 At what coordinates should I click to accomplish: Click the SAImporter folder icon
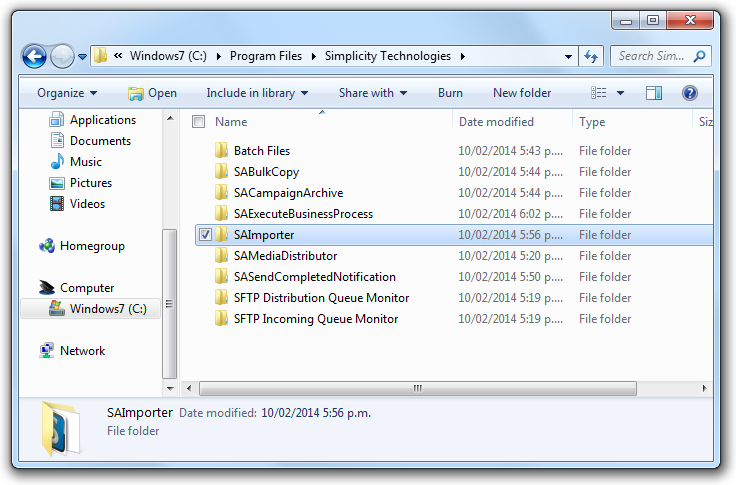pyautogui.click(x=221, y=234)
